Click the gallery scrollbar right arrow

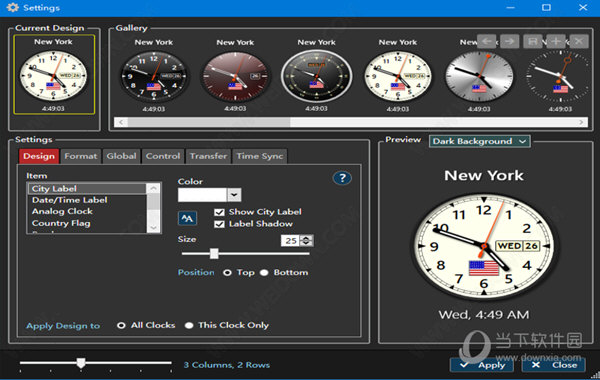tap(581, 122)
